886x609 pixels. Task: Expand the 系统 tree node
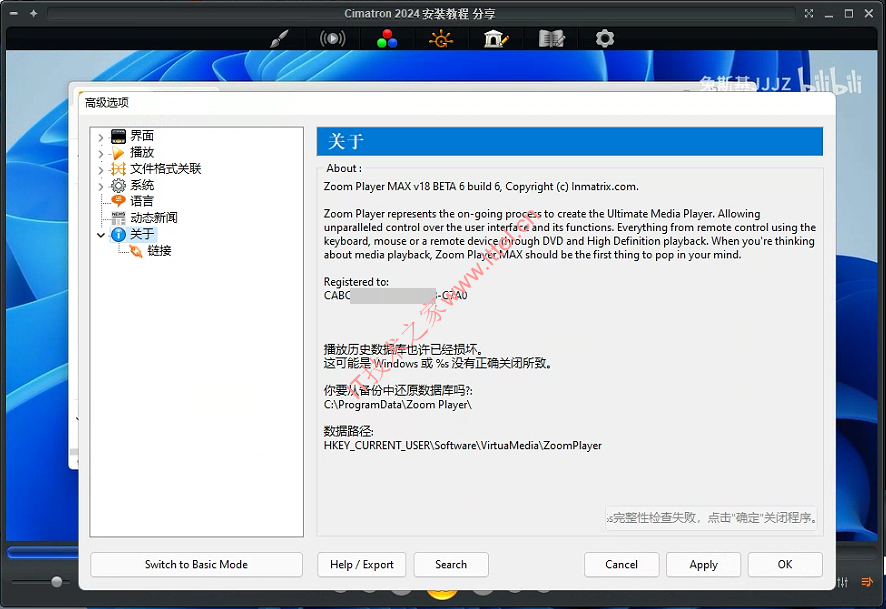101,186
